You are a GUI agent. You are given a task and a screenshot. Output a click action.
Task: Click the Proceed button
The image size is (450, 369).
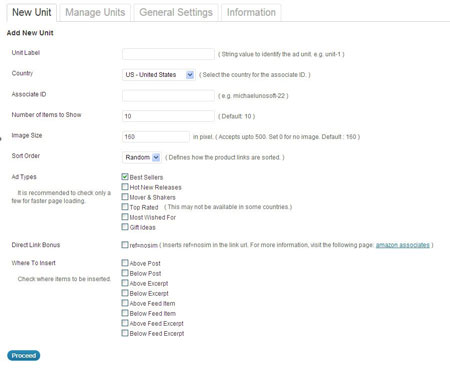24,356
